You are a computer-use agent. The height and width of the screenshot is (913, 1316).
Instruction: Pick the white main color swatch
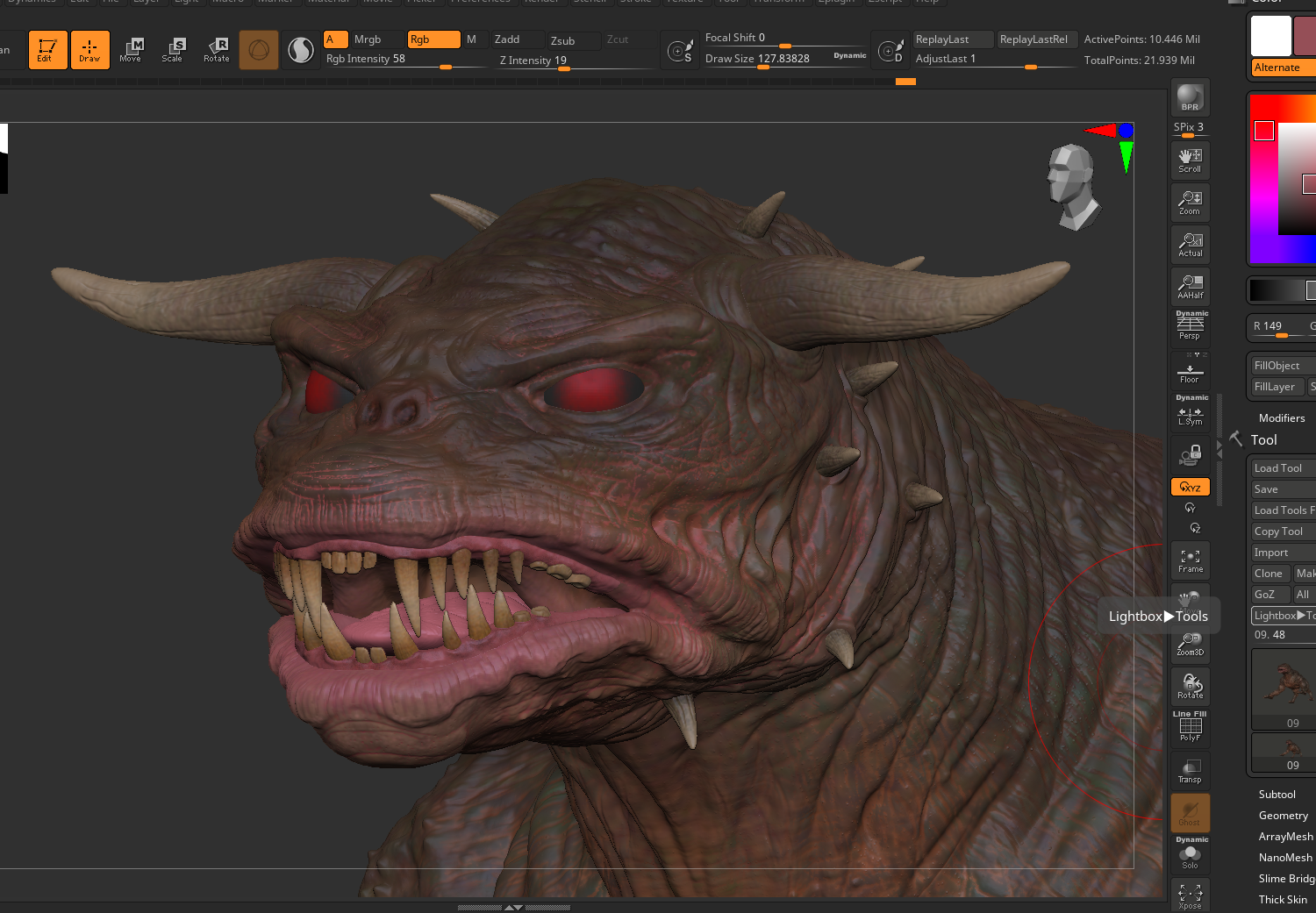(x=1270, y=36)
